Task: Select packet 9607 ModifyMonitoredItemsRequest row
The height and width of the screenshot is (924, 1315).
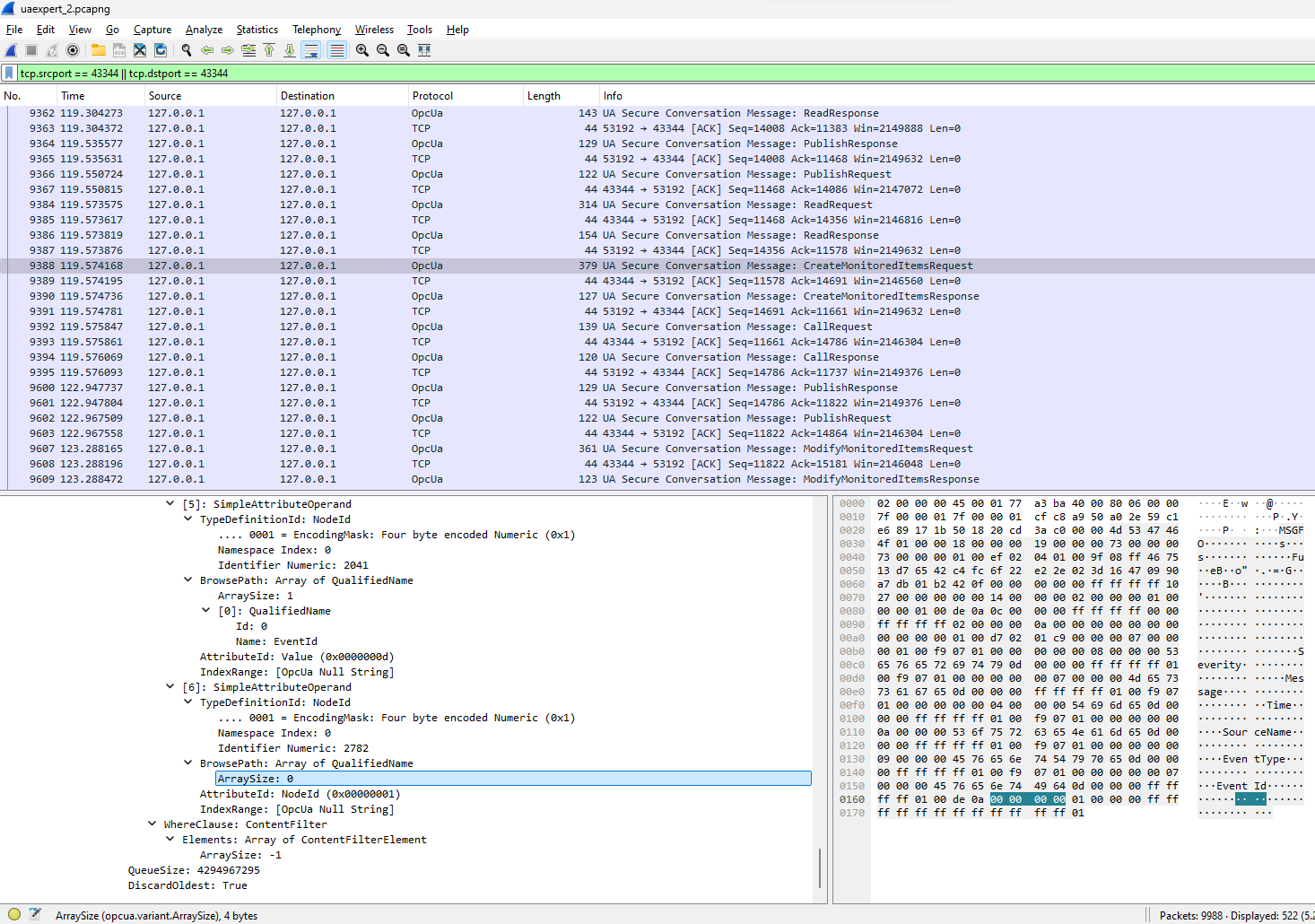Action: [657, 449]
